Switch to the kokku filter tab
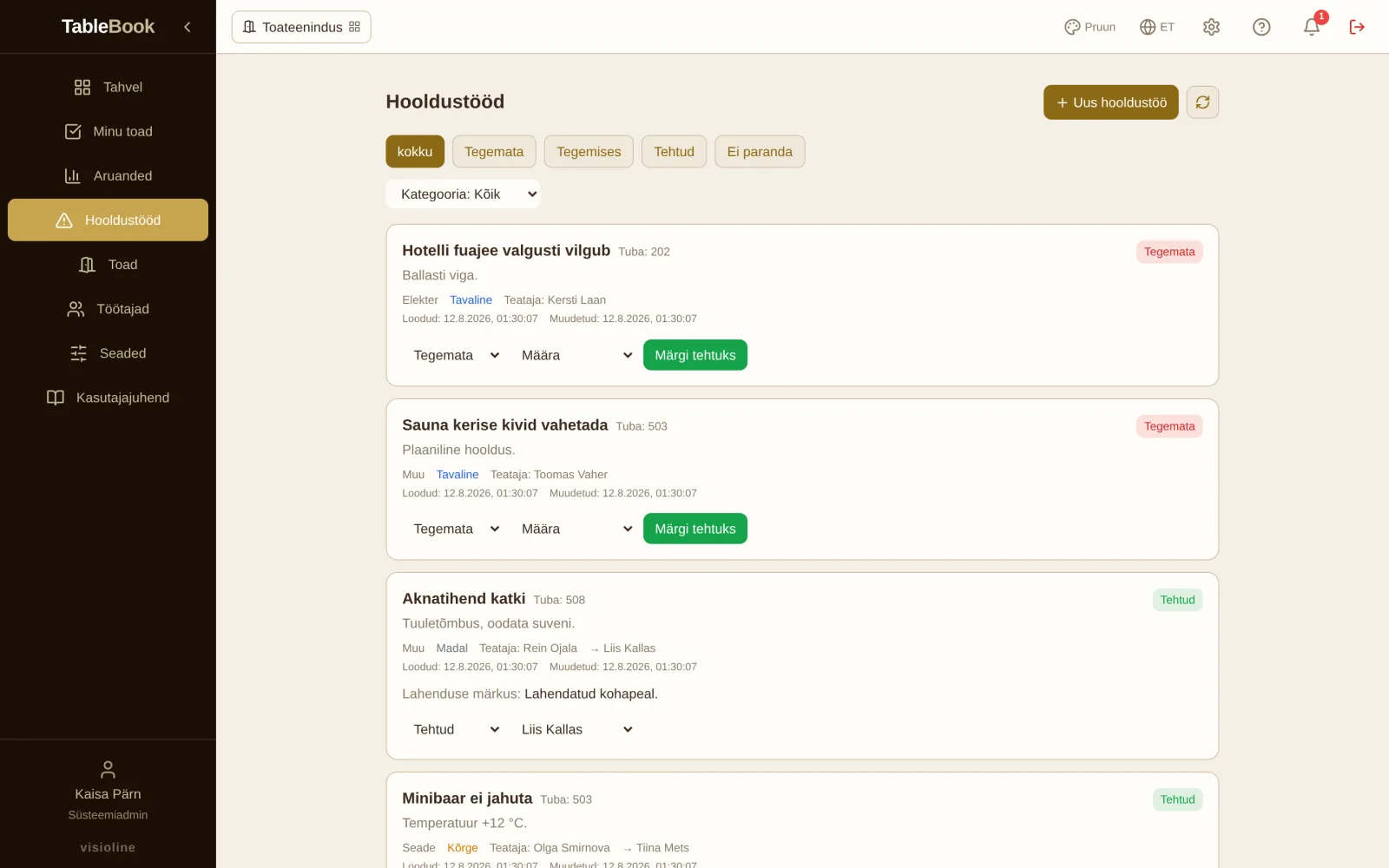The image size is (1389, 868). coord(415,152)
